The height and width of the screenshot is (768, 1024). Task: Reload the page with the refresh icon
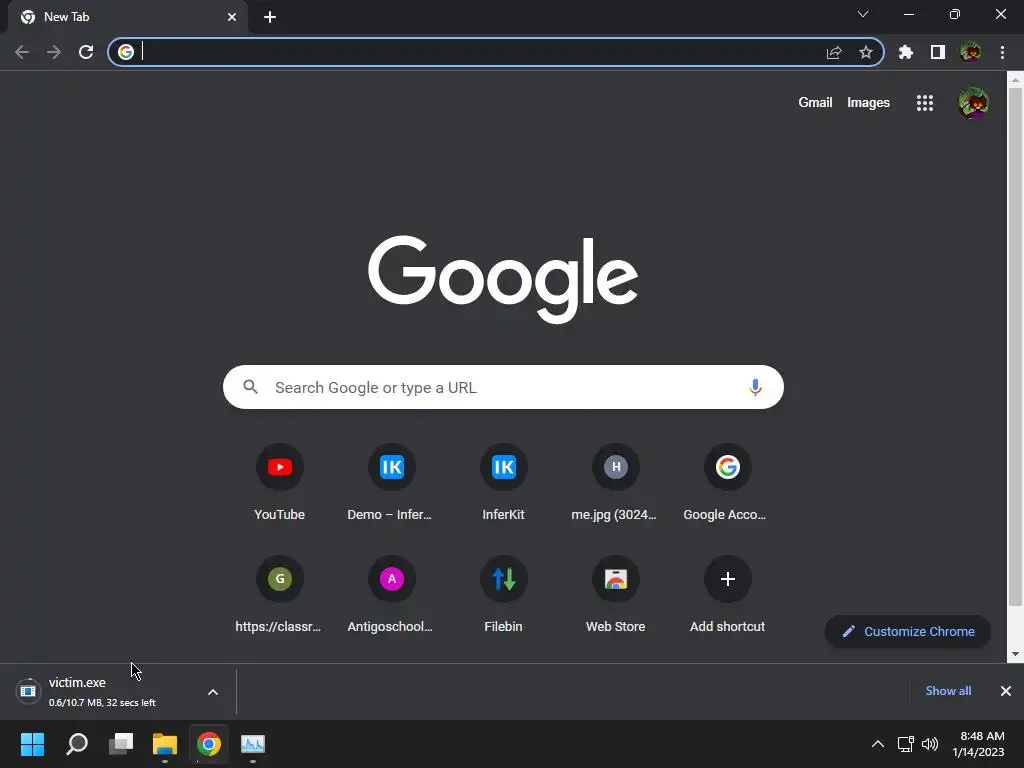click(x=86, y=52)
